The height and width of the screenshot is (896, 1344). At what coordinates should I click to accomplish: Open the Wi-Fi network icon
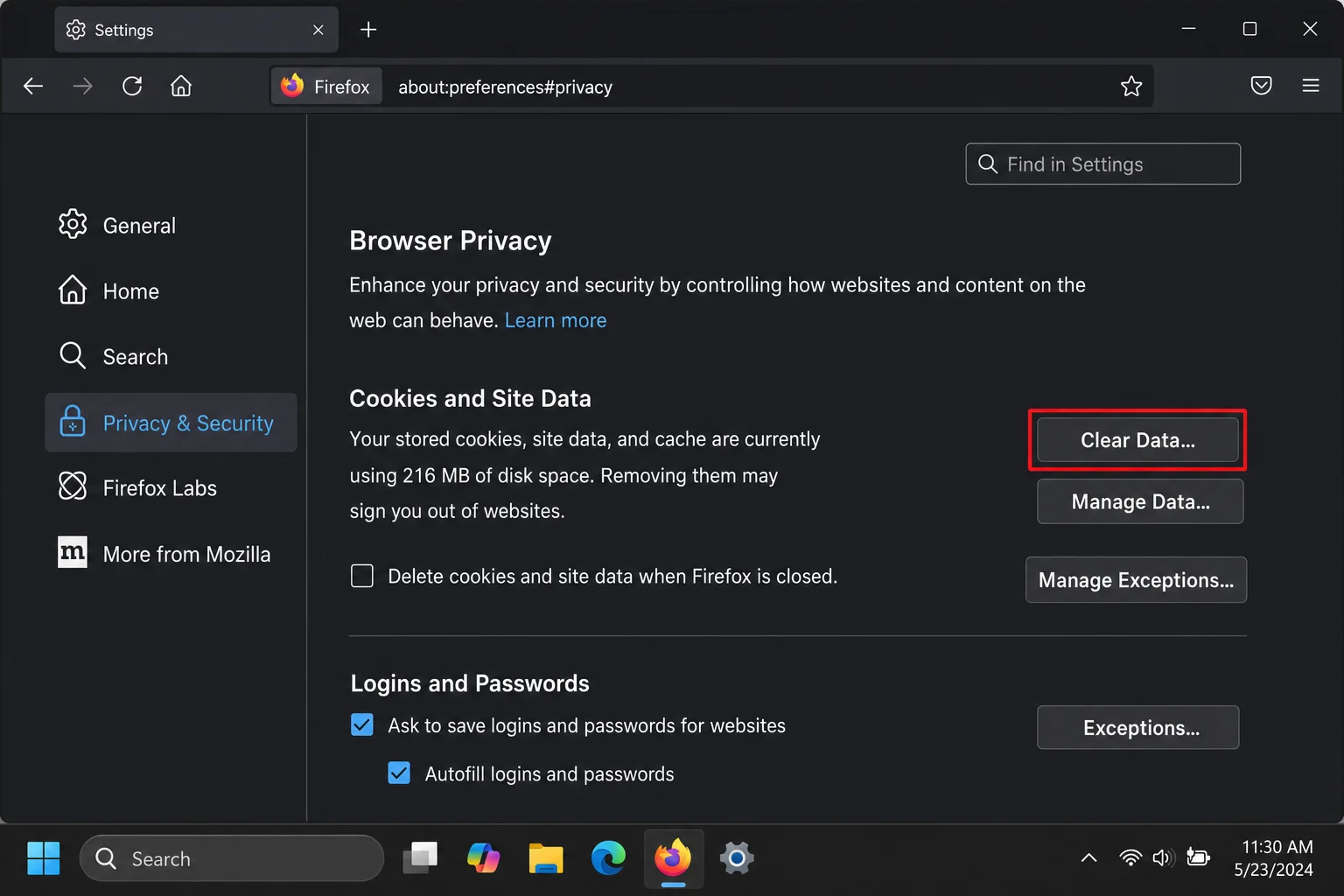1130,857
